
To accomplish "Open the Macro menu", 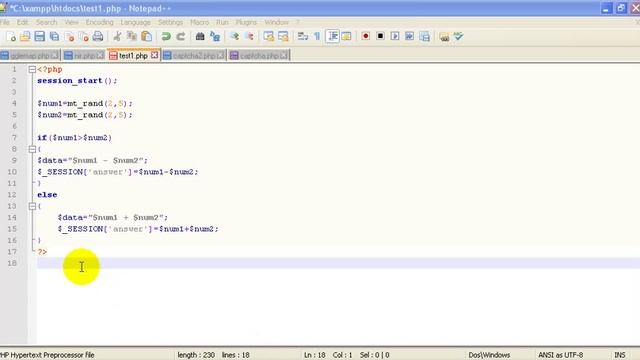I will 200,22.
